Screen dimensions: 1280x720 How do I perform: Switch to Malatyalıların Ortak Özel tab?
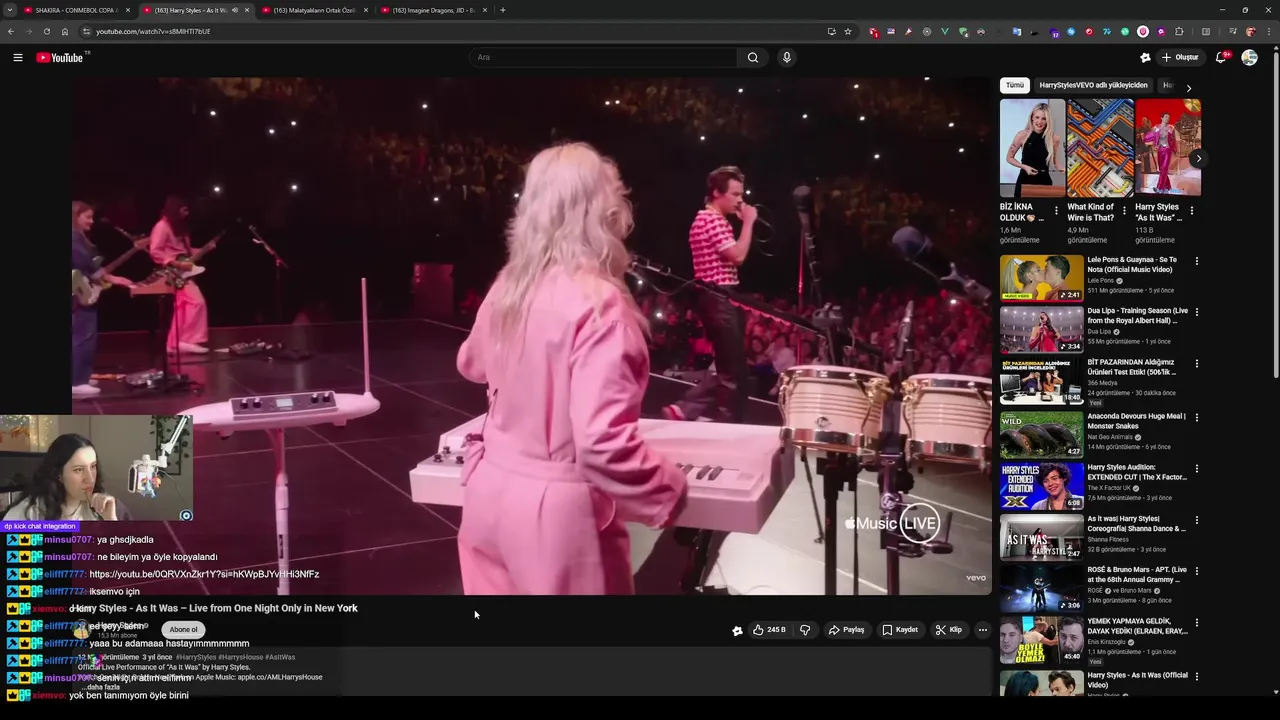[x=314, y=10]
